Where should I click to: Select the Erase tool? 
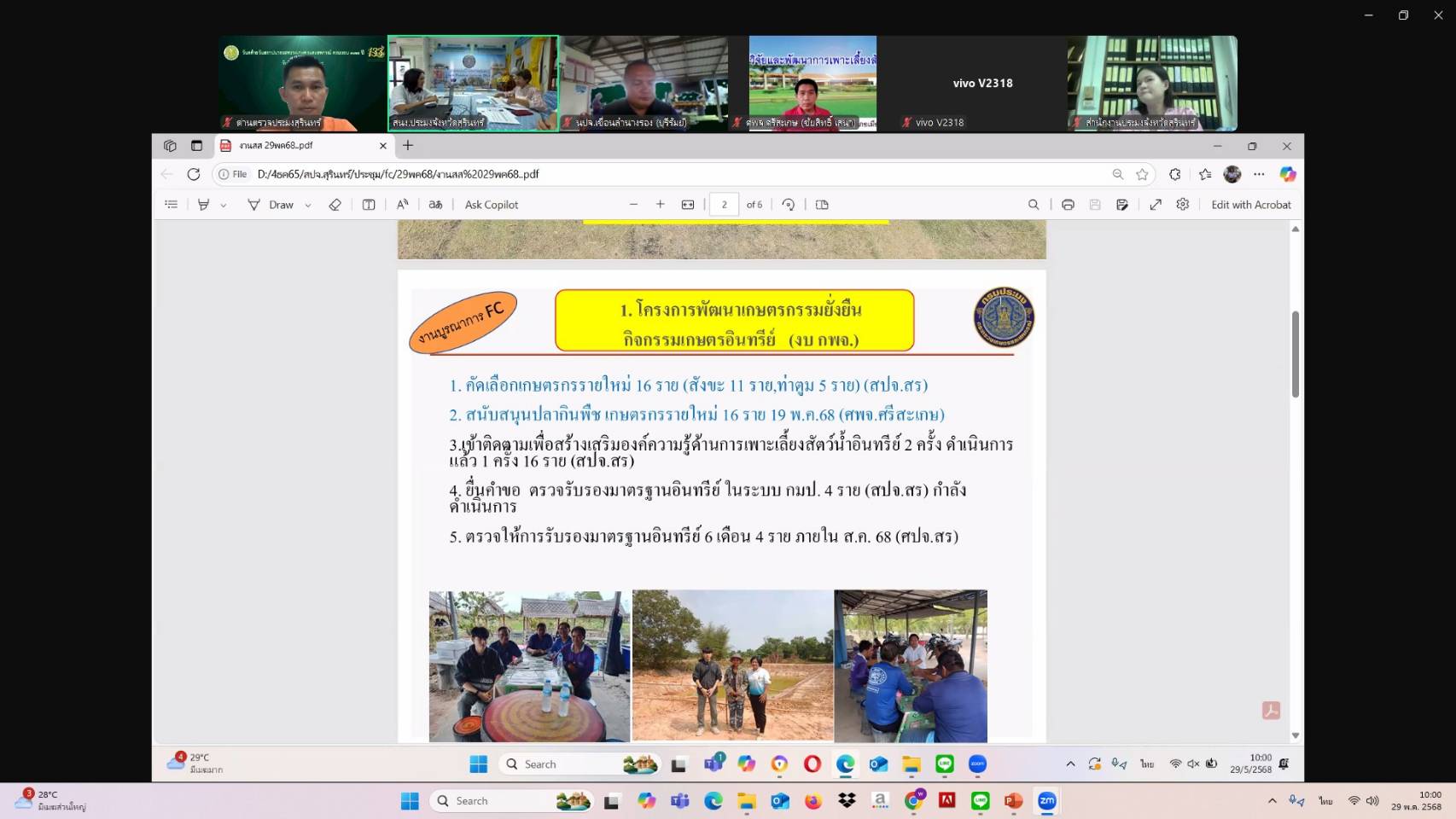click(x=335, y=205)
